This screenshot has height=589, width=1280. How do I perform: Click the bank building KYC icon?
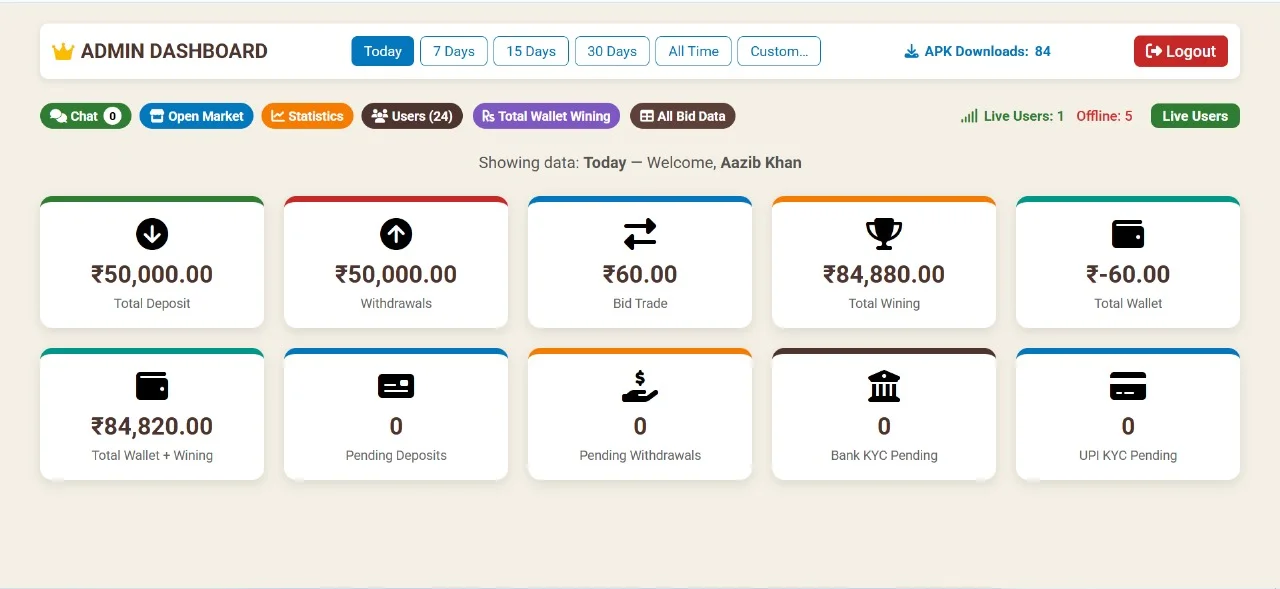[884, 386]
